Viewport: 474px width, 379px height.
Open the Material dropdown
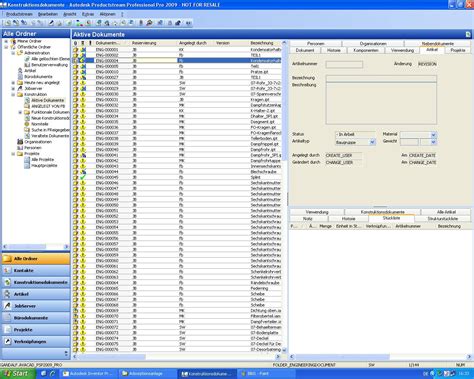click(433, 135)
